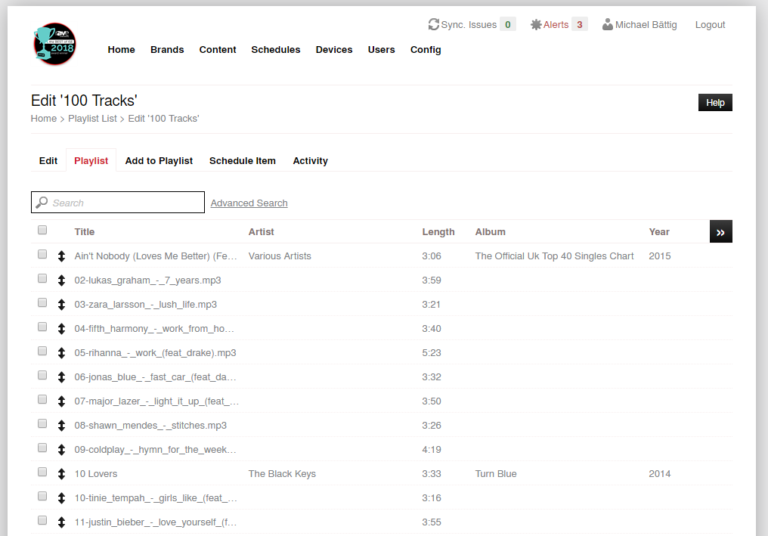
Task: Click the Help button
Action: 714,102
